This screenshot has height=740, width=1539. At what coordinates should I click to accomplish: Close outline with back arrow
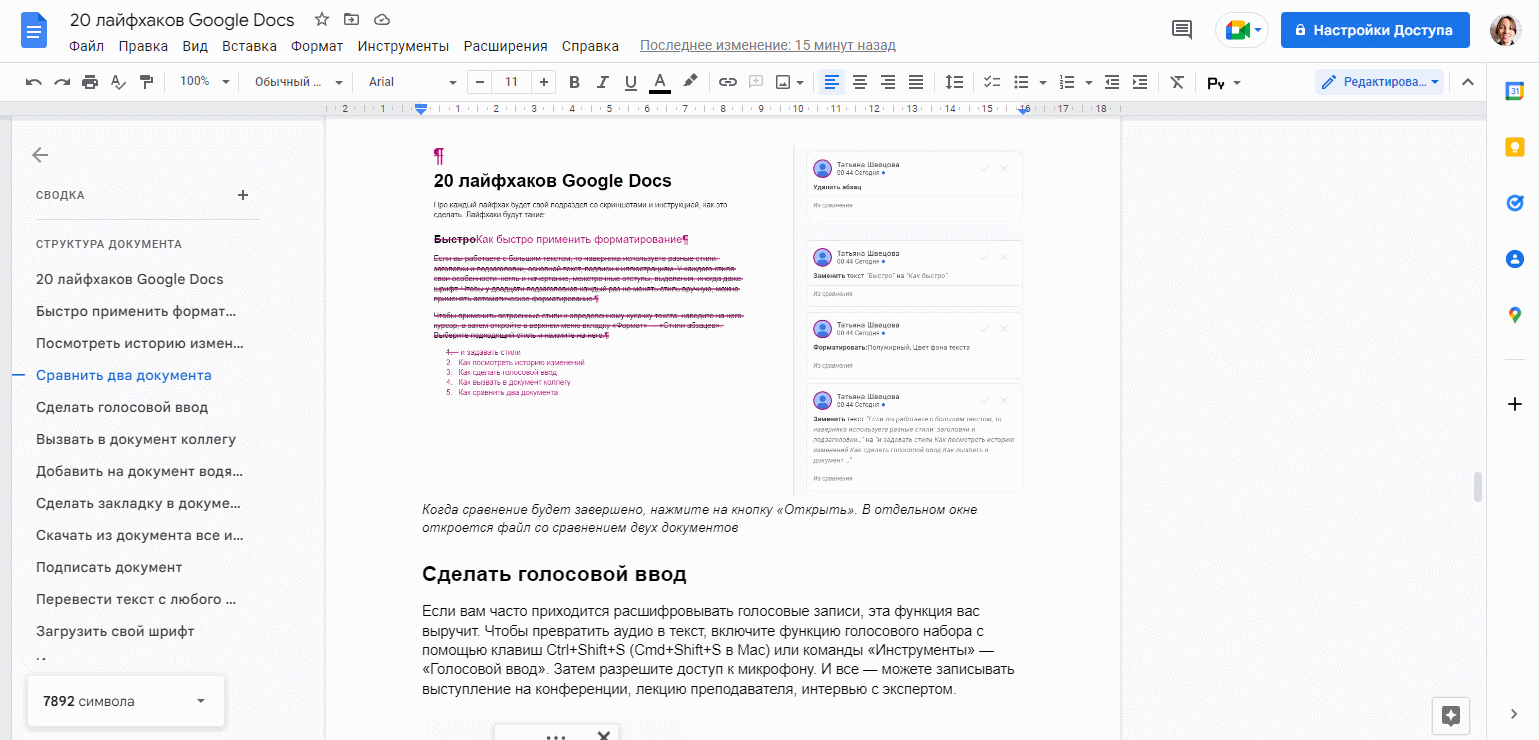click(x=40, y=155)
